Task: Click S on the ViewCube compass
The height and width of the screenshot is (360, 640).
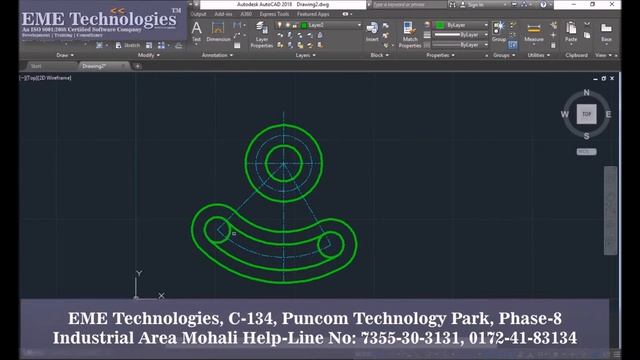Action: click(x=587, y=136)
